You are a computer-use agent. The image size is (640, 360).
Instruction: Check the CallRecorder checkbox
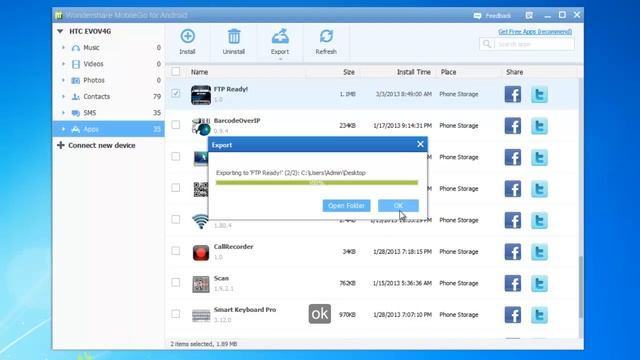[176, 251]
